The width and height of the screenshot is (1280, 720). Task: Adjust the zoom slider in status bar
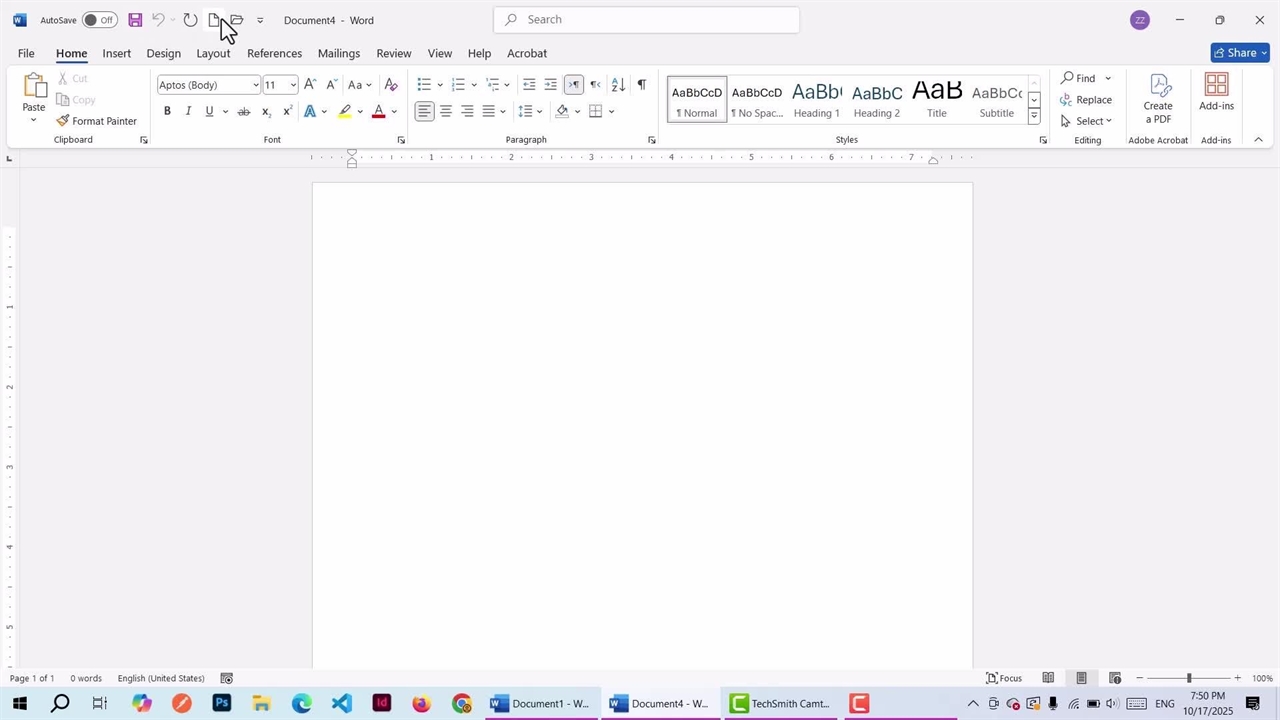click(x=1188, y=678)
